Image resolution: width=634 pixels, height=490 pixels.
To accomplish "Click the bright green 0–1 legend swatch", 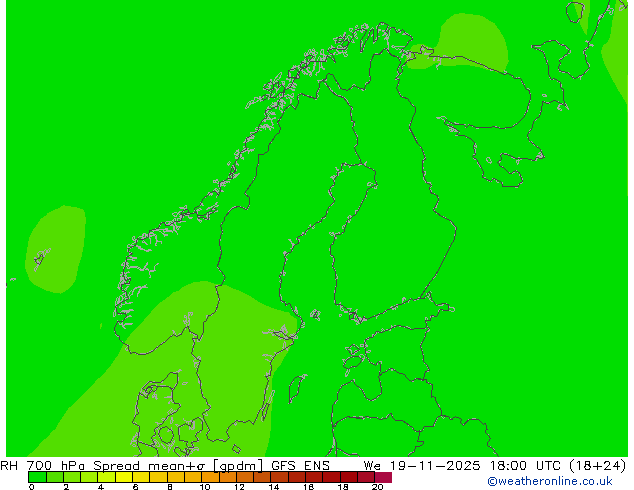I will pyautogui.click(x=37, y=477).
